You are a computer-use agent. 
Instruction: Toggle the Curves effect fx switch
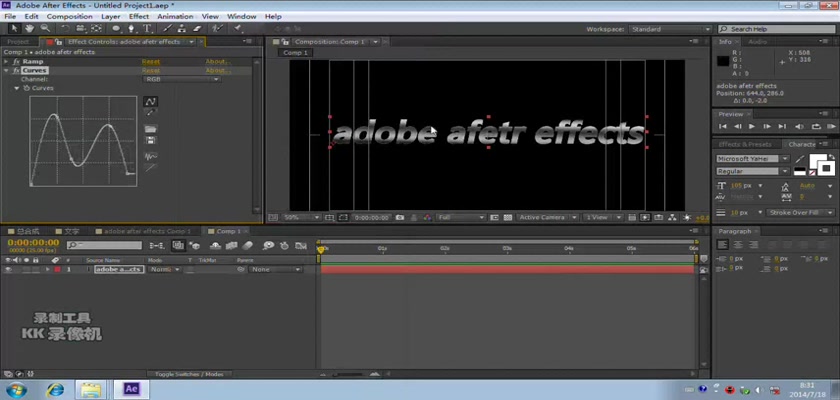click(17, 70)
